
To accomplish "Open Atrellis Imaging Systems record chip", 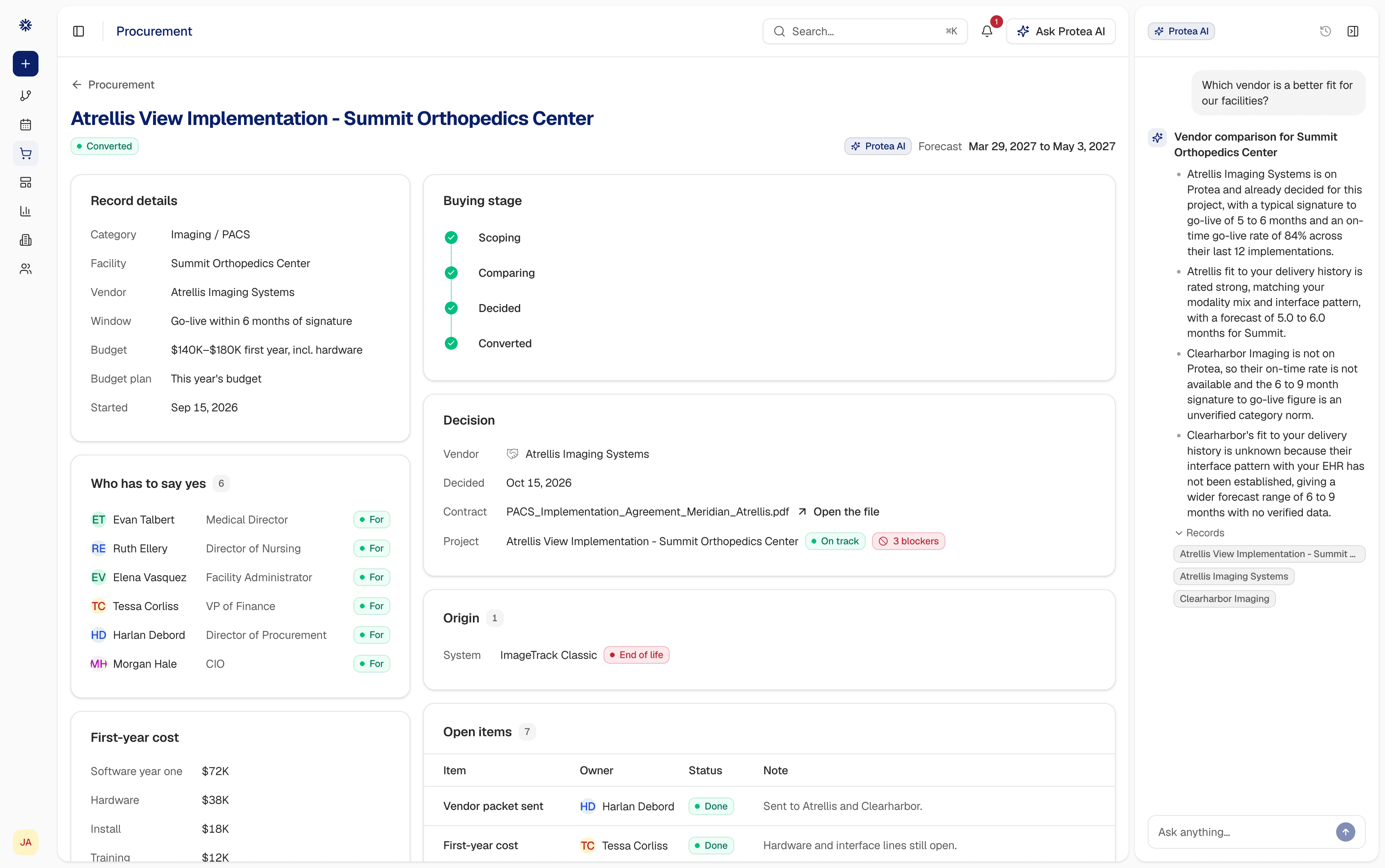I will click(1234, 576).
